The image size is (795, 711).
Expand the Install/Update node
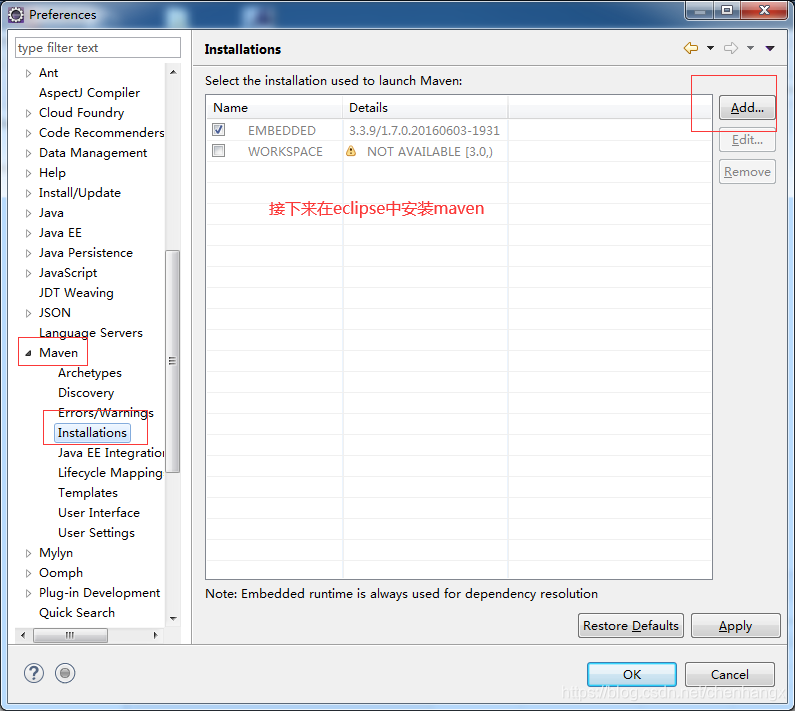[x=28, y=193]
